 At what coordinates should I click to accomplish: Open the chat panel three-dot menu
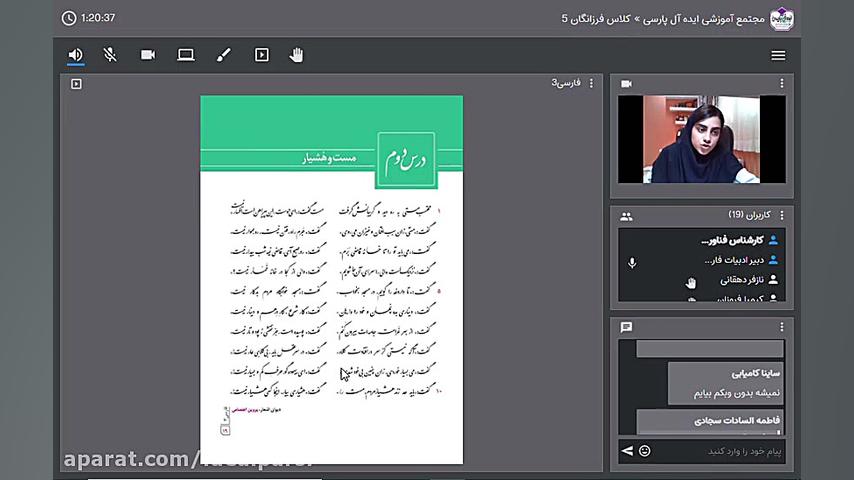click(x=782, y=327)
